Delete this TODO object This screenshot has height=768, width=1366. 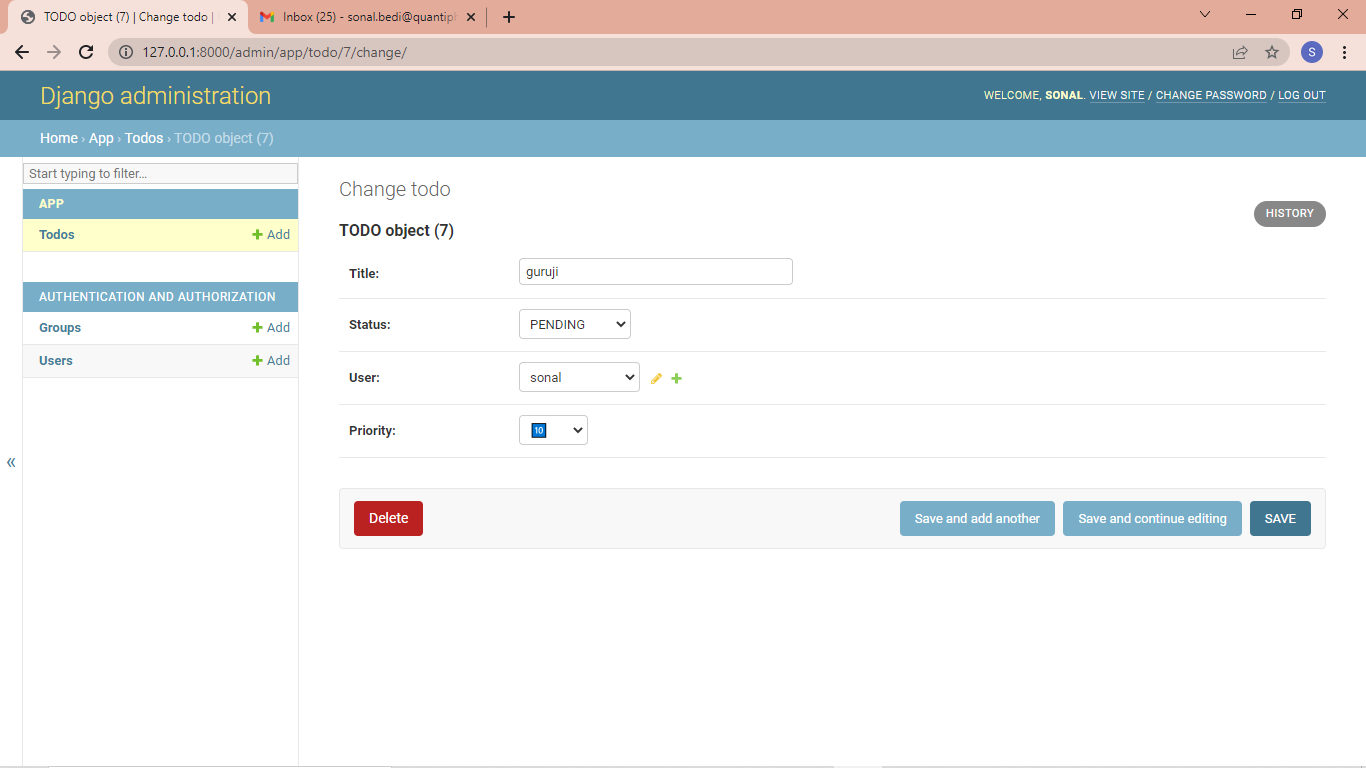tap(388, 518)
